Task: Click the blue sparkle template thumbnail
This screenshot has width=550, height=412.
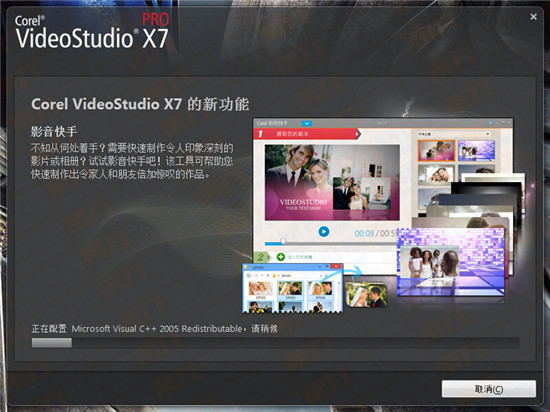Action: tap(476, 151)
